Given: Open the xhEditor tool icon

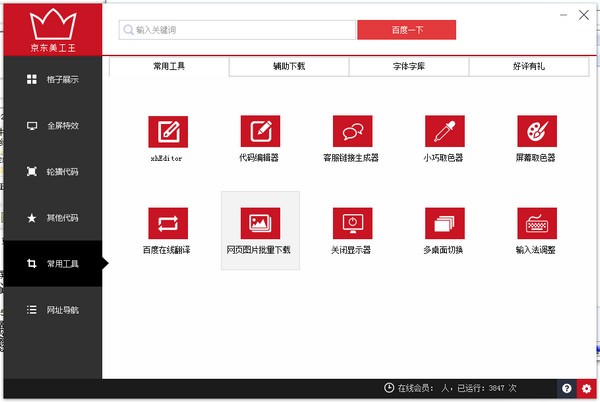Looking at the screenshot, I should [168, 132].
